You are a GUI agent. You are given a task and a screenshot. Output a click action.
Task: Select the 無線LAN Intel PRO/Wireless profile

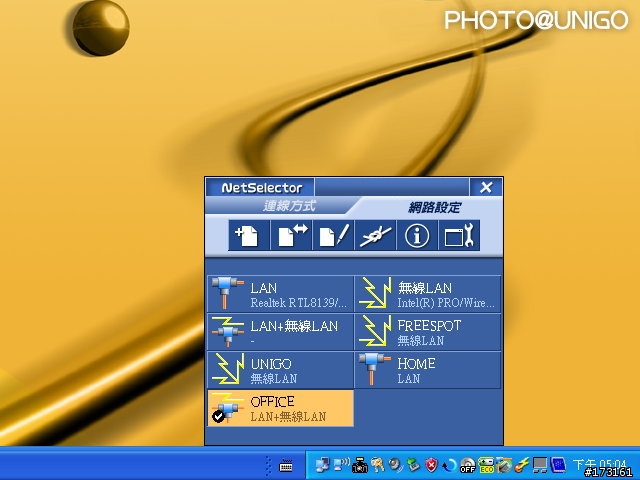(427, 294)
